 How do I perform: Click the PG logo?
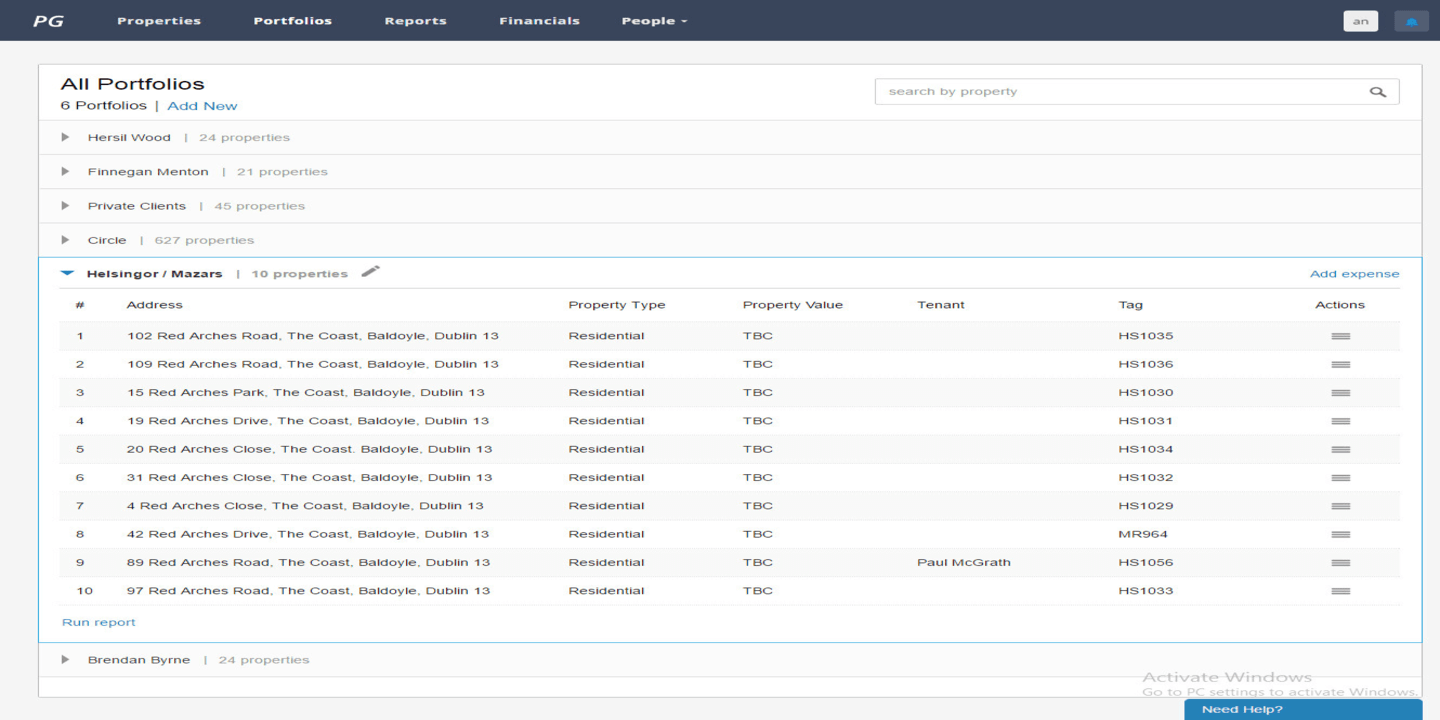tap(48, 21)
